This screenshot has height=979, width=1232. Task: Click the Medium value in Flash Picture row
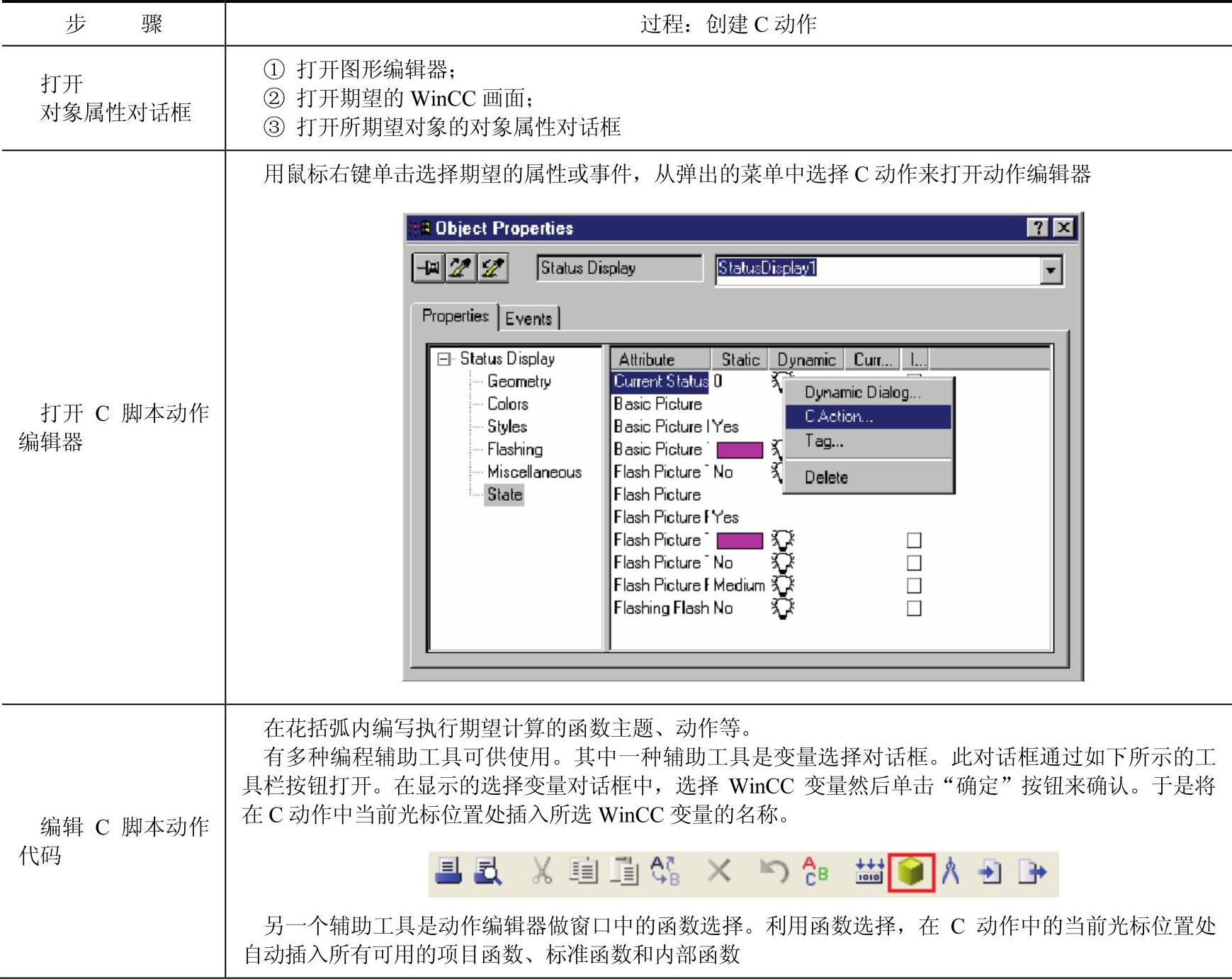point(739,585)
